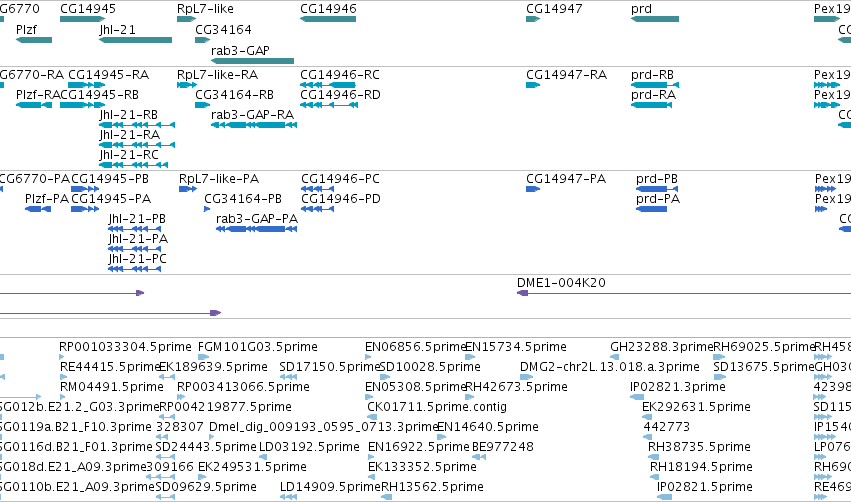Open EST EN06856.5prime

pos(416,347)
